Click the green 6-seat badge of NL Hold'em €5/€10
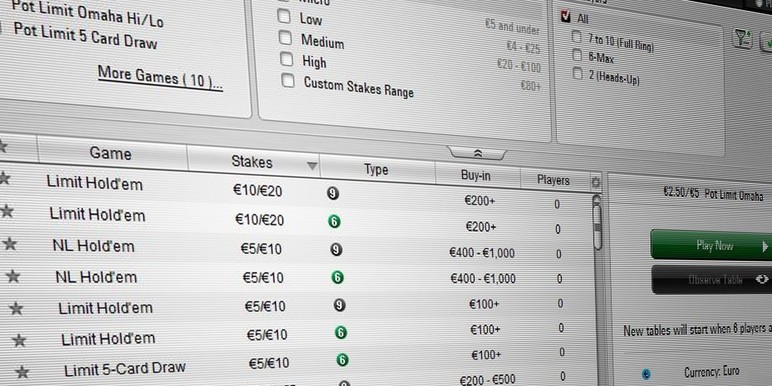Screen dimensions: 772x386 click(337, 277)
